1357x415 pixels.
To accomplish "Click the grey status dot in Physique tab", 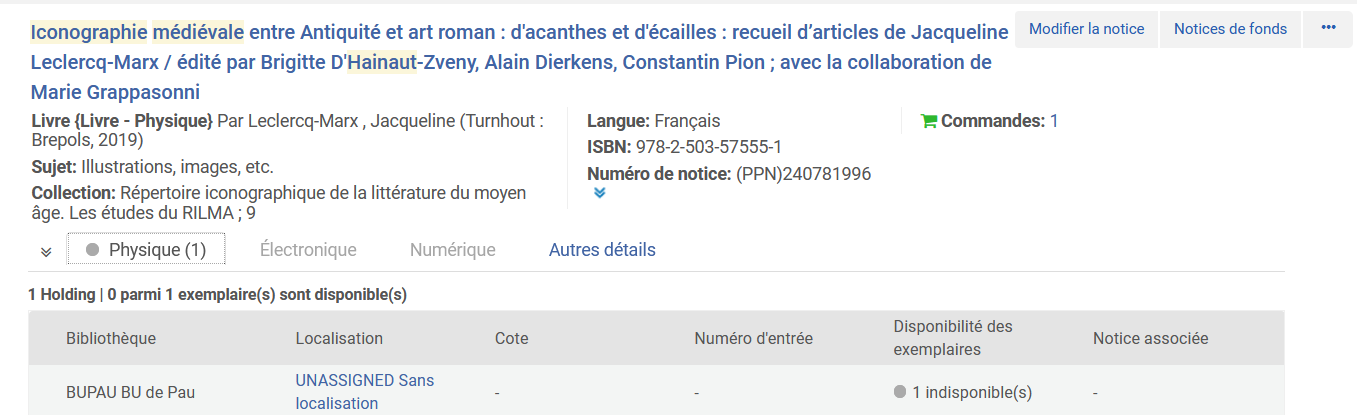I will pos(93,250).
